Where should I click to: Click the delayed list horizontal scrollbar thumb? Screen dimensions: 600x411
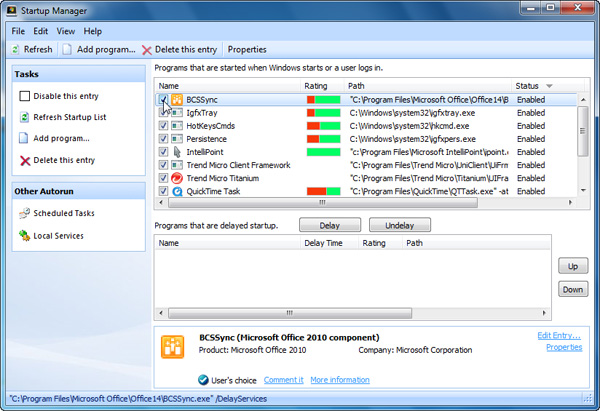pyautogui.click(x=290, y=313)
